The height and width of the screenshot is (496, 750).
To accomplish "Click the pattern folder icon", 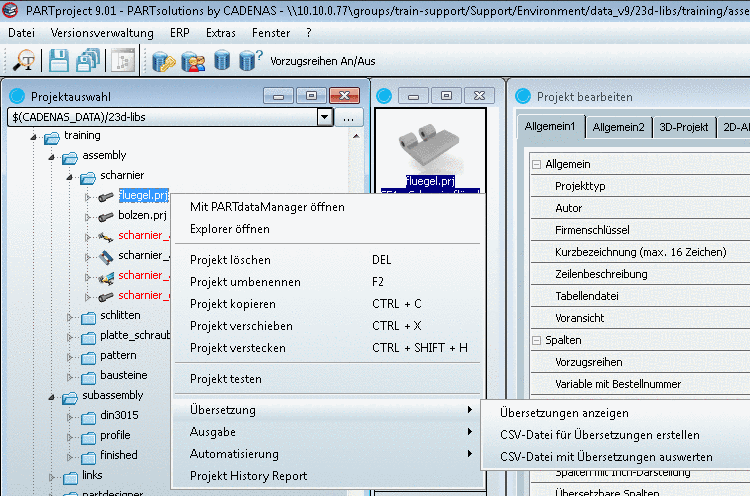I will [x=88, y=358].
